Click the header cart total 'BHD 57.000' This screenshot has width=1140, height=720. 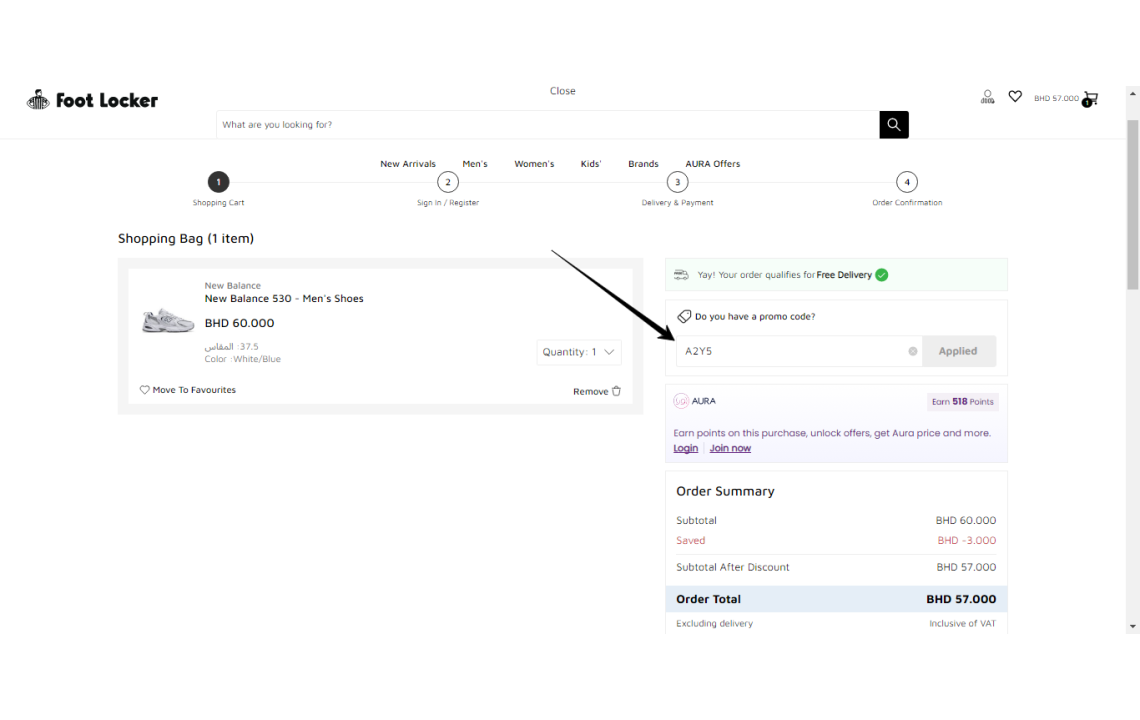click(1056, 98)
